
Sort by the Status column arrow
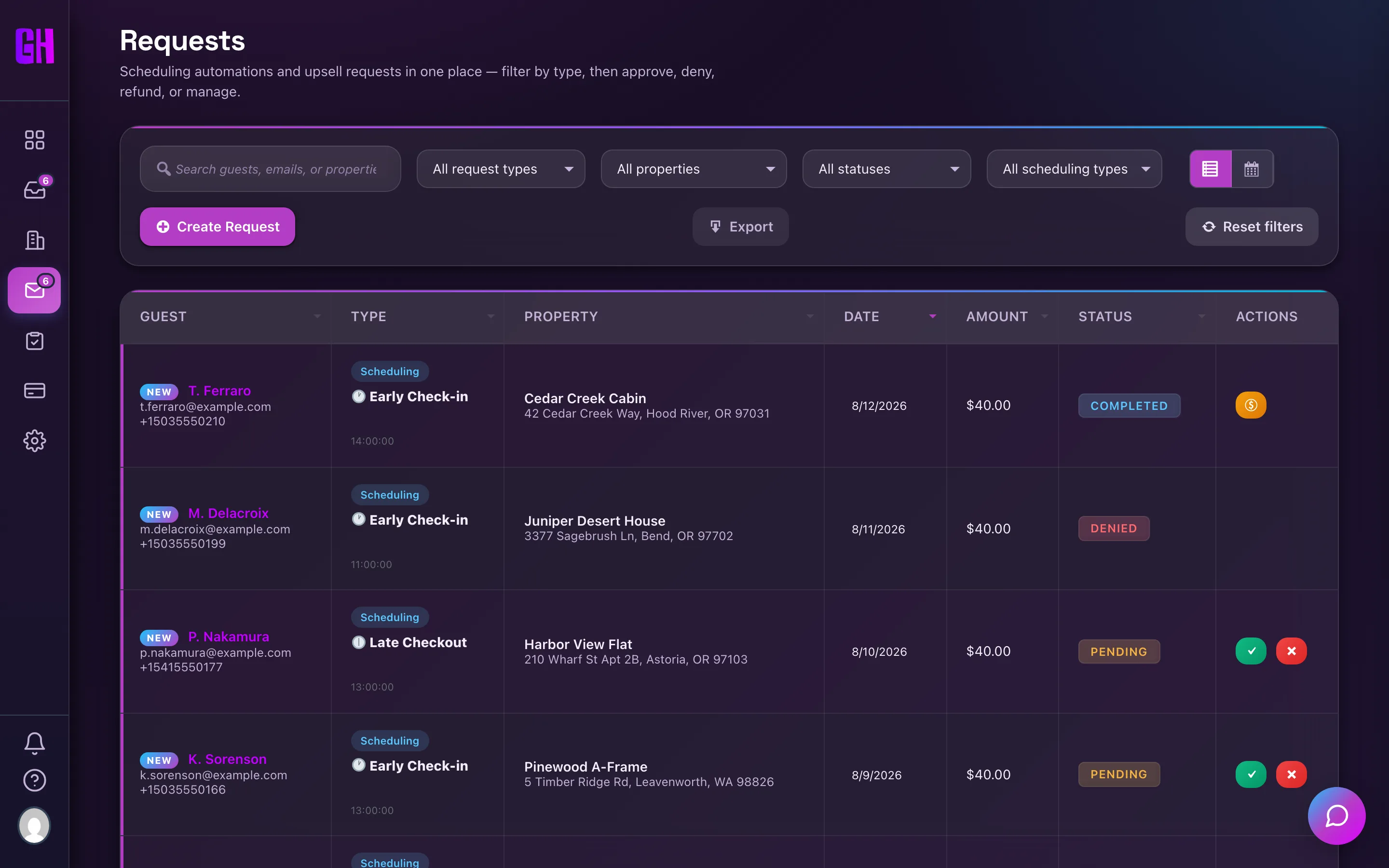1201,316
